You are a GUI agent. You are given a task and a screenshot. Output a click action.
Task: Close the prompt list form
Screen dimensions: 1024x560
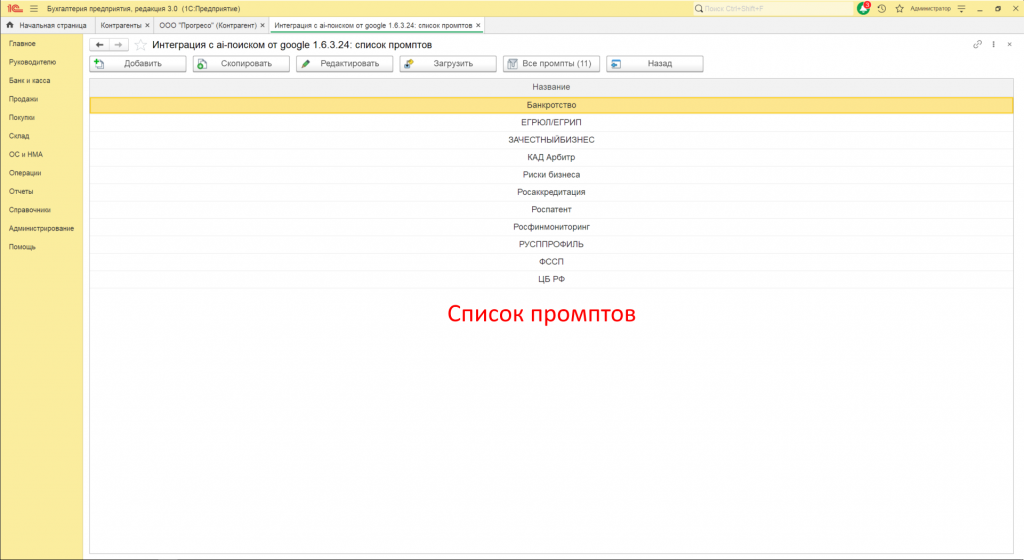(x=1010, y=44)
